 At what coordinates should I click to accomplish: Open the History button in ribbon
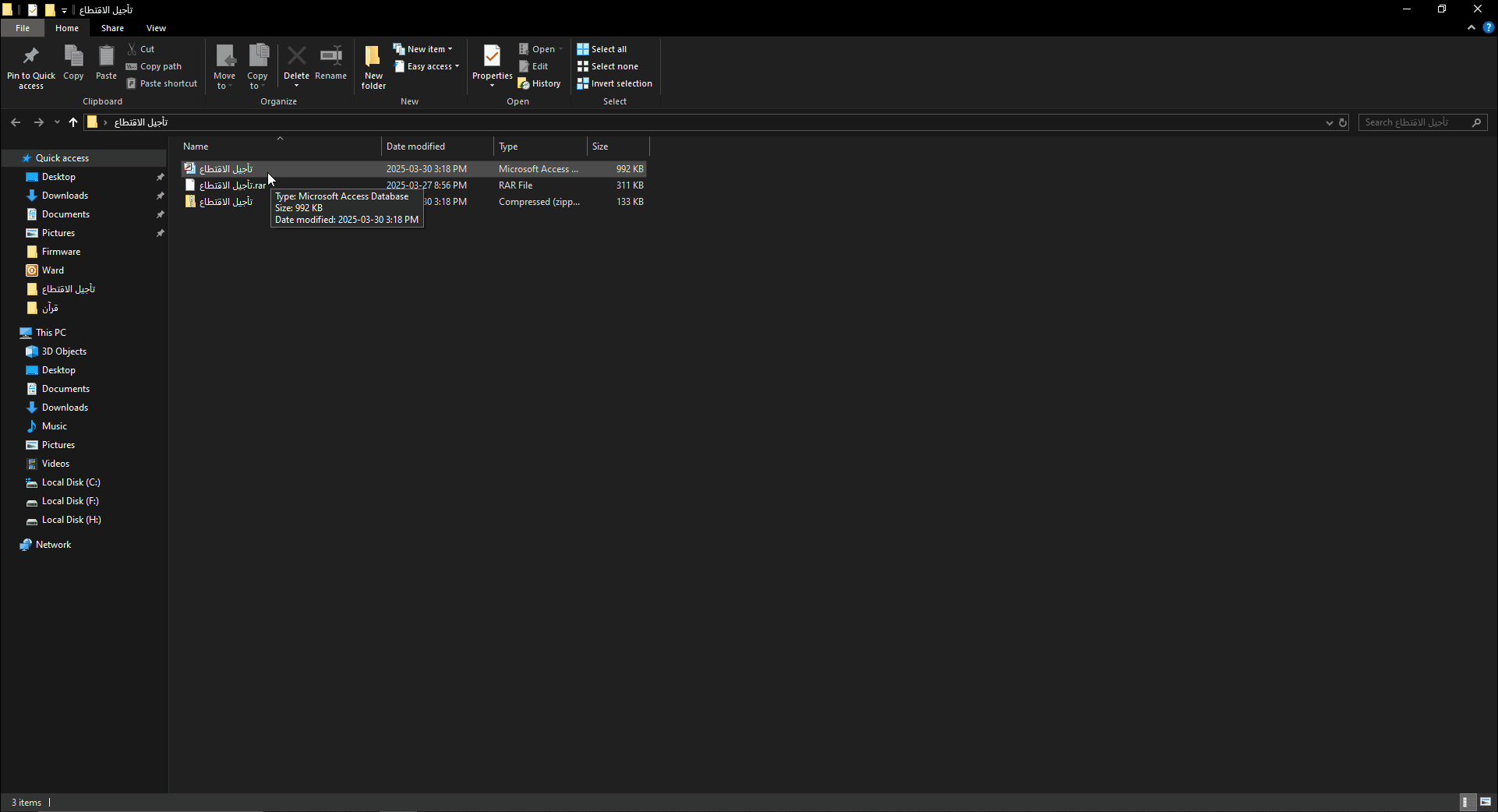coord(539,83)
